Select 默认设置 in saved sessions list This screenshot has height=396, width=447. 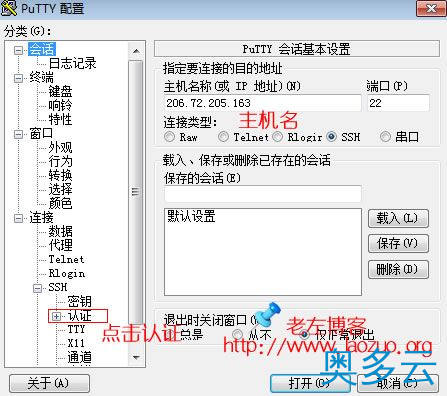click(x=191, y=216)
